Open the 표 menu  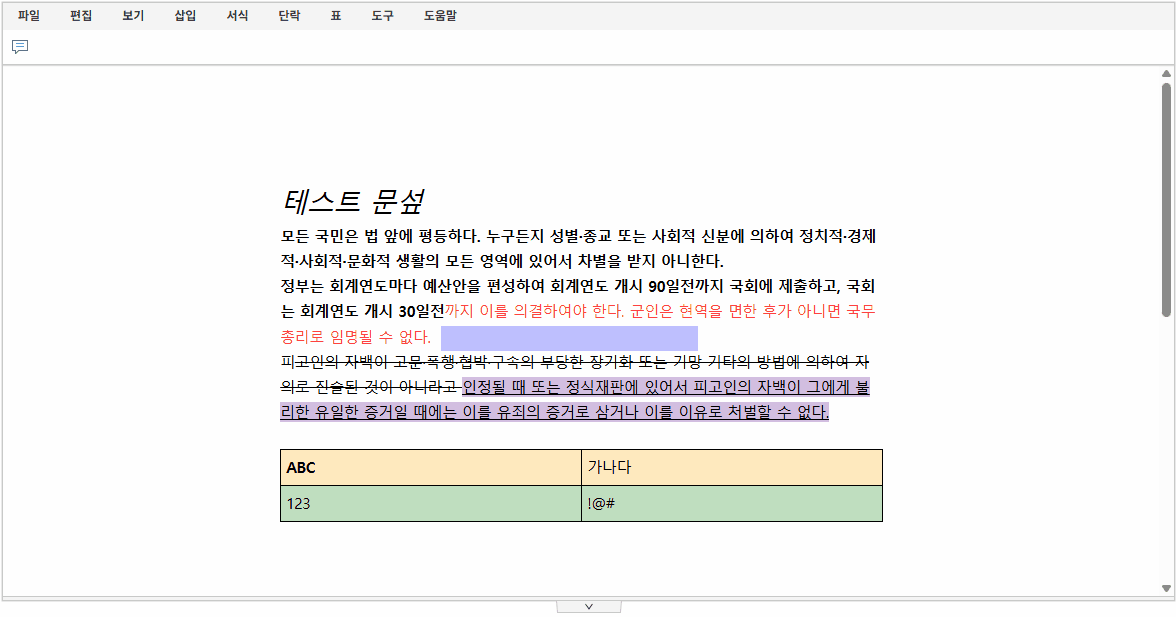point(335,15)
